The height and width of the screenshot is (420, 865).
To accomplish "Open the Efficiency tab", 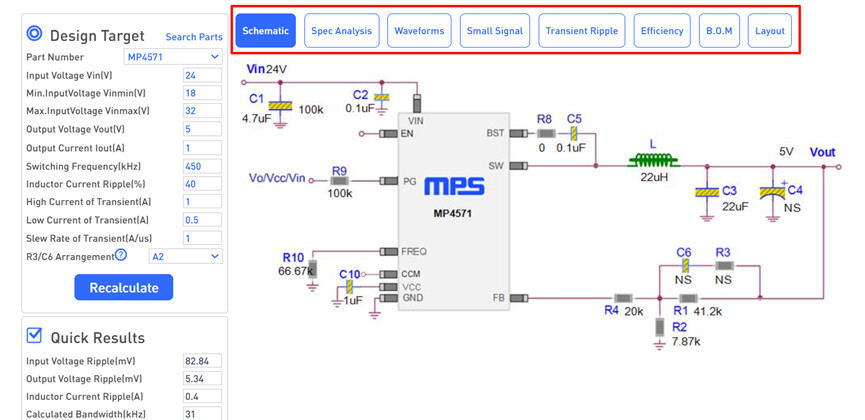I will [x=661, y=31].
